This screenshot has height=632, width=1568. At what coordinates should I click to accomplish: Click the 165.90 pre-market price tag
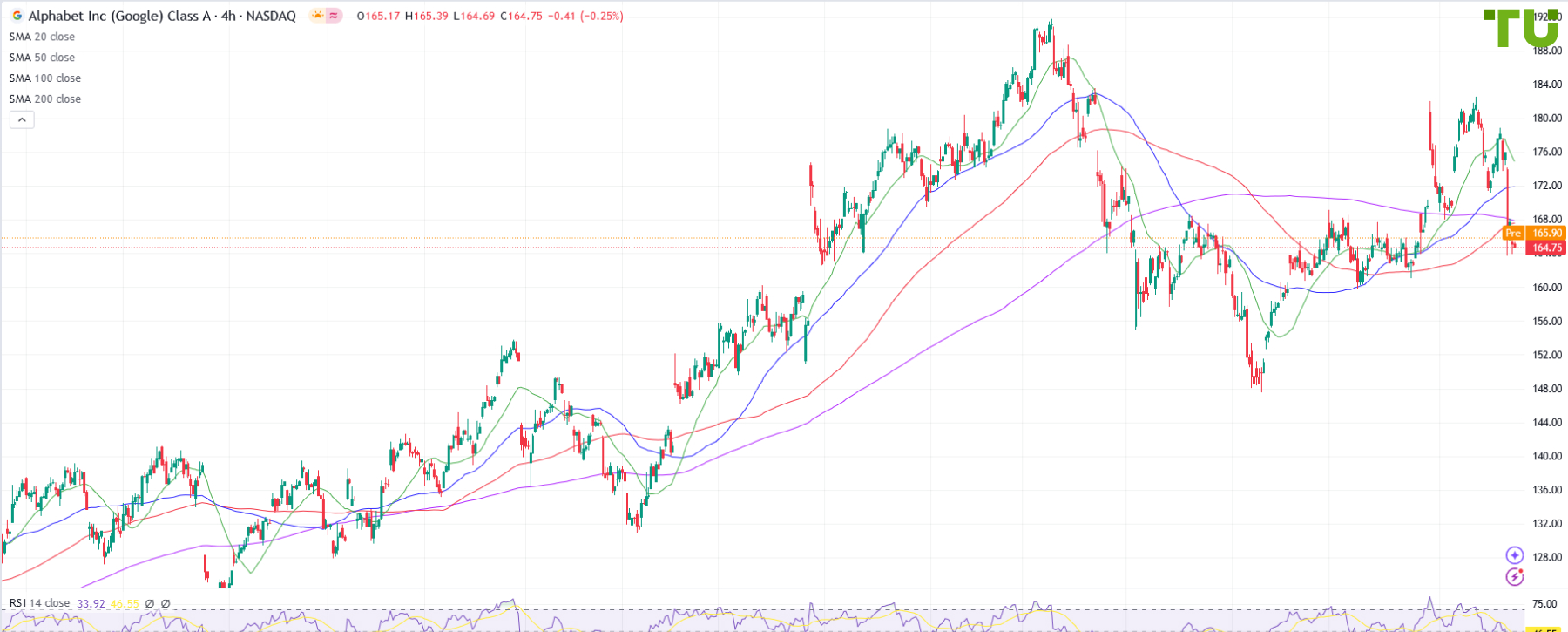[x=1547, y=234]
